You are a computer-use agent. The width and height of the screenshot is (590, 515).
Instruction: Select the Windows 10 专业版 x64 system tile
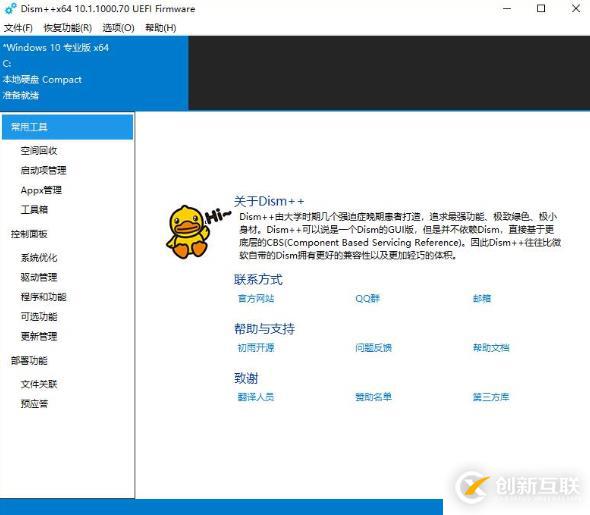(94, 73)
